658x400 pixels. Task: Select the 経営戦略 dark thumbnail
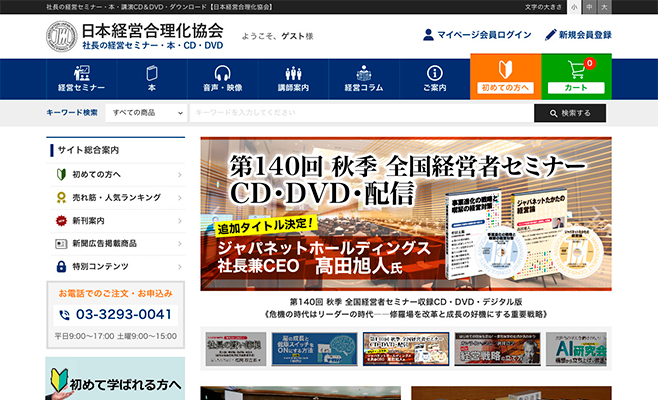click(x=497, y=349)
